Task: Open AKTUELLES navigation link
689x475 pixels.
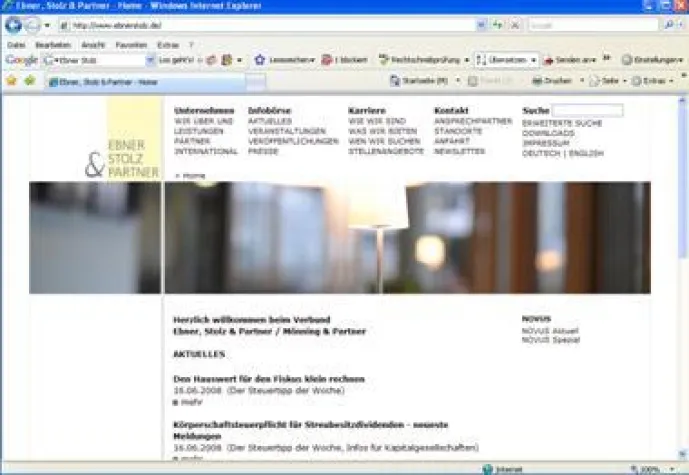Action: (270, 121)
